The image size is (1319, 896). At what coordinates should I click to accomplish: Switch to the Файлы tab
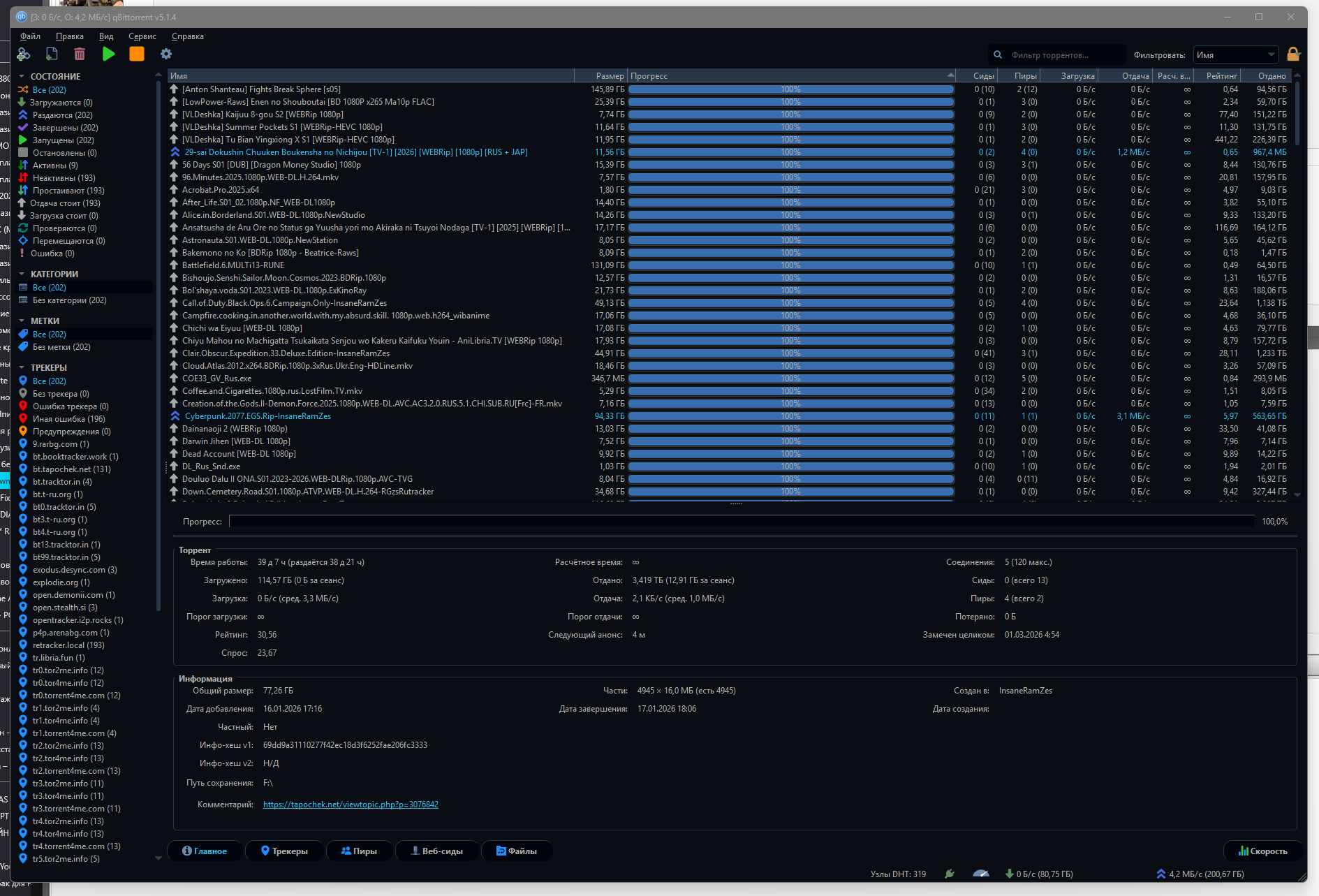517,851
